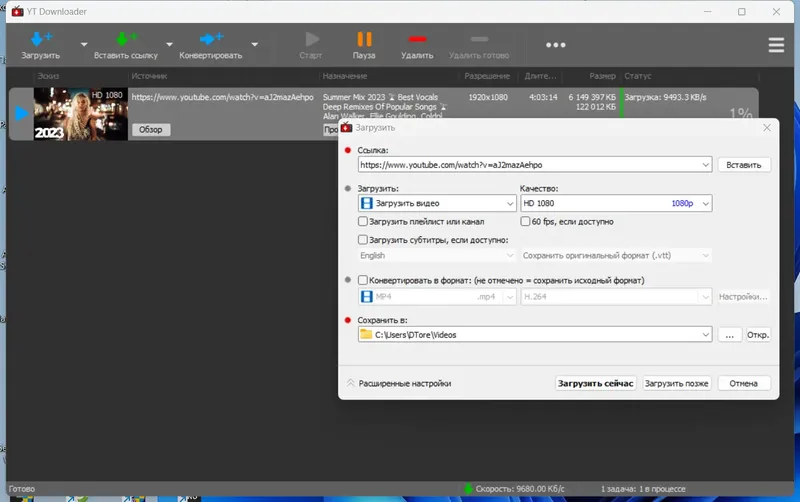Minimize the YT Downloader window
The image size is (800, 502).
coord(707,11)
